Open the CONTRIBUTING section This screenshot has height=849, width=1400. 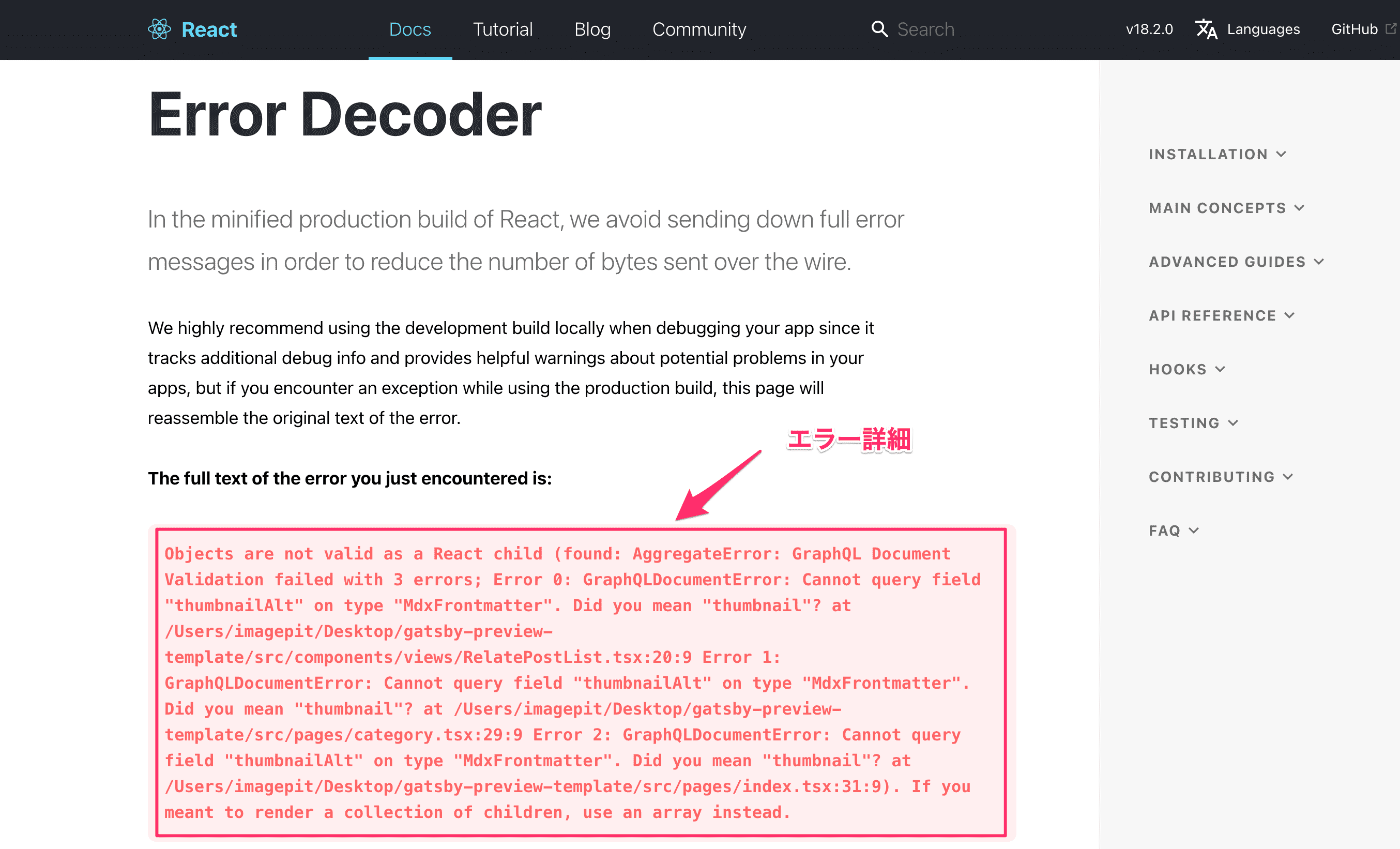point(1221,476)
